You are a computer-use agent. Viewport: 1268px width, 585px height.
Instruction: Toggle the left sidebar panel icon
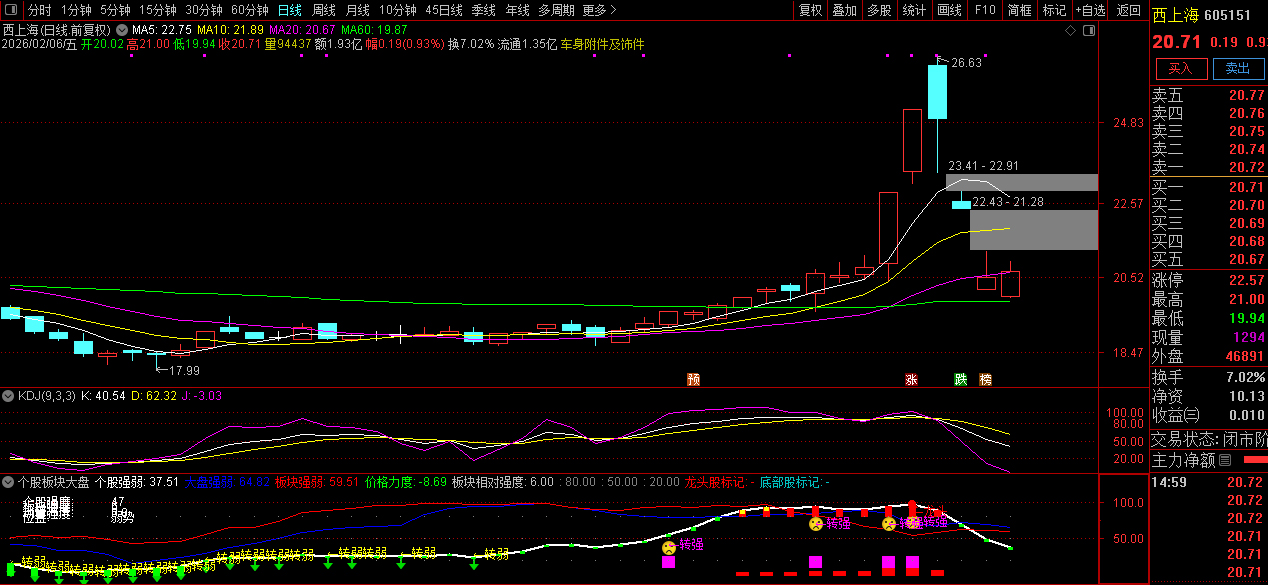tap(10, 10)
